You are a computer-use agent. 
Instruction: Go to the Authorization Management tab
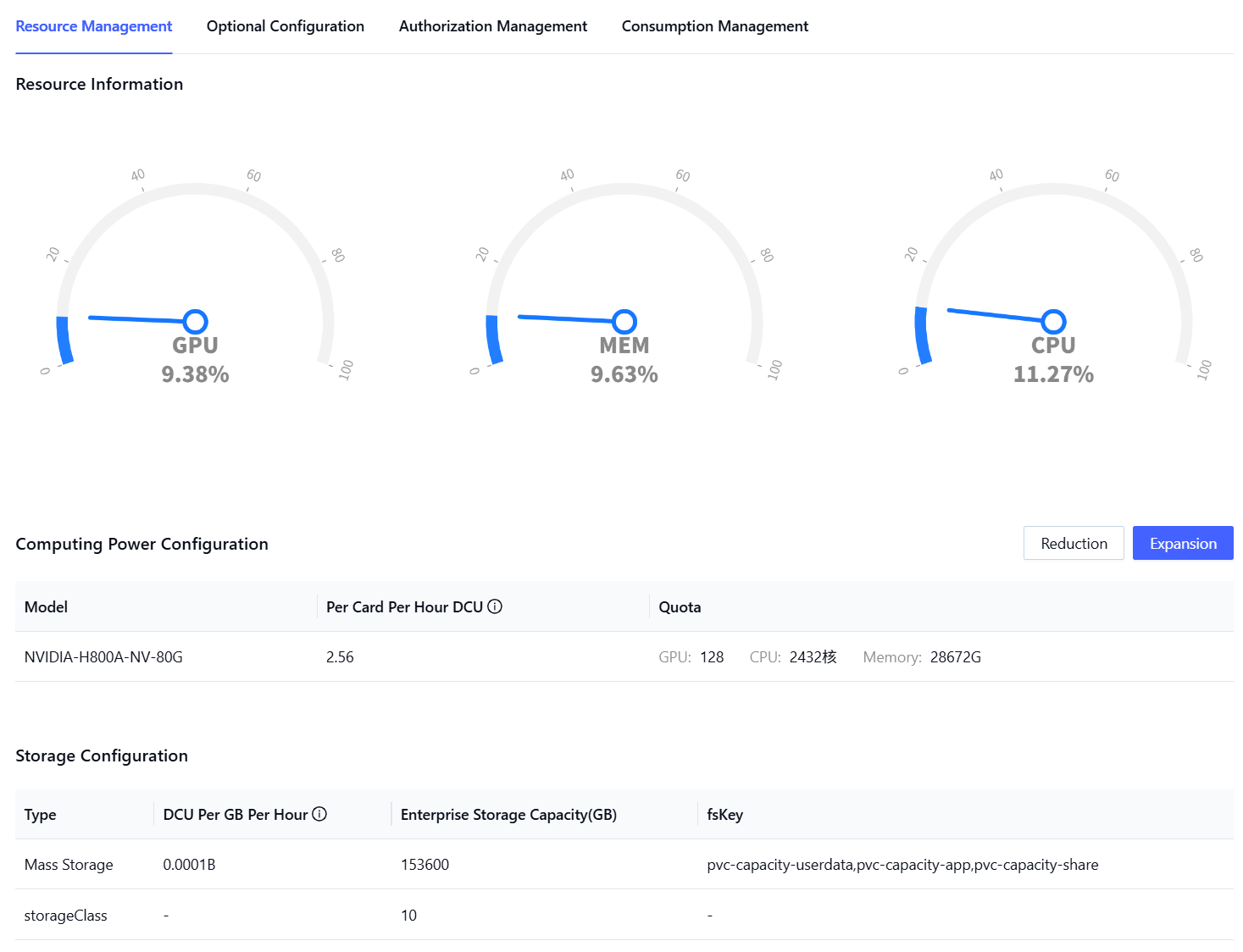tap(493, 26)
